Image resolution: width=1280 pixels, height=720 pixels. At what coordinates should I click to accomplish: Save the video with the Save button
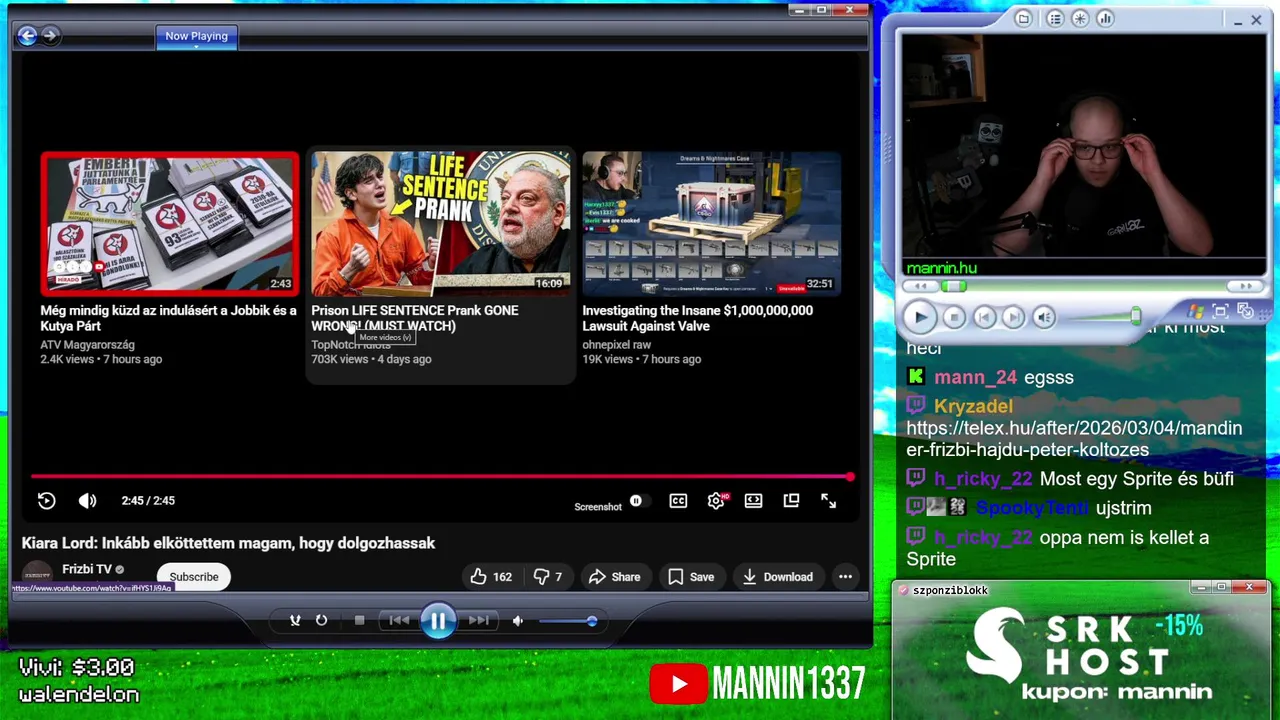691,577
